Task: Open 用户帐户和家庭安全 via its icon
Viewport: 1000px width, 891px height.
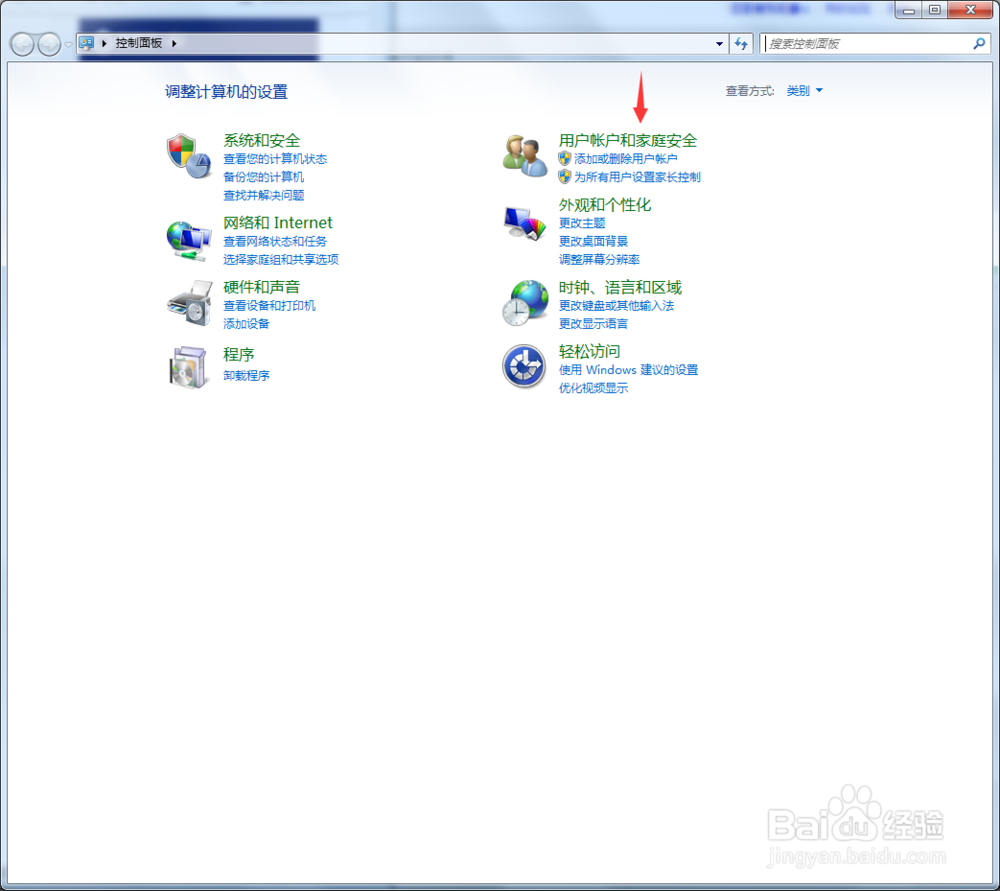Action: tap(523, 155)
